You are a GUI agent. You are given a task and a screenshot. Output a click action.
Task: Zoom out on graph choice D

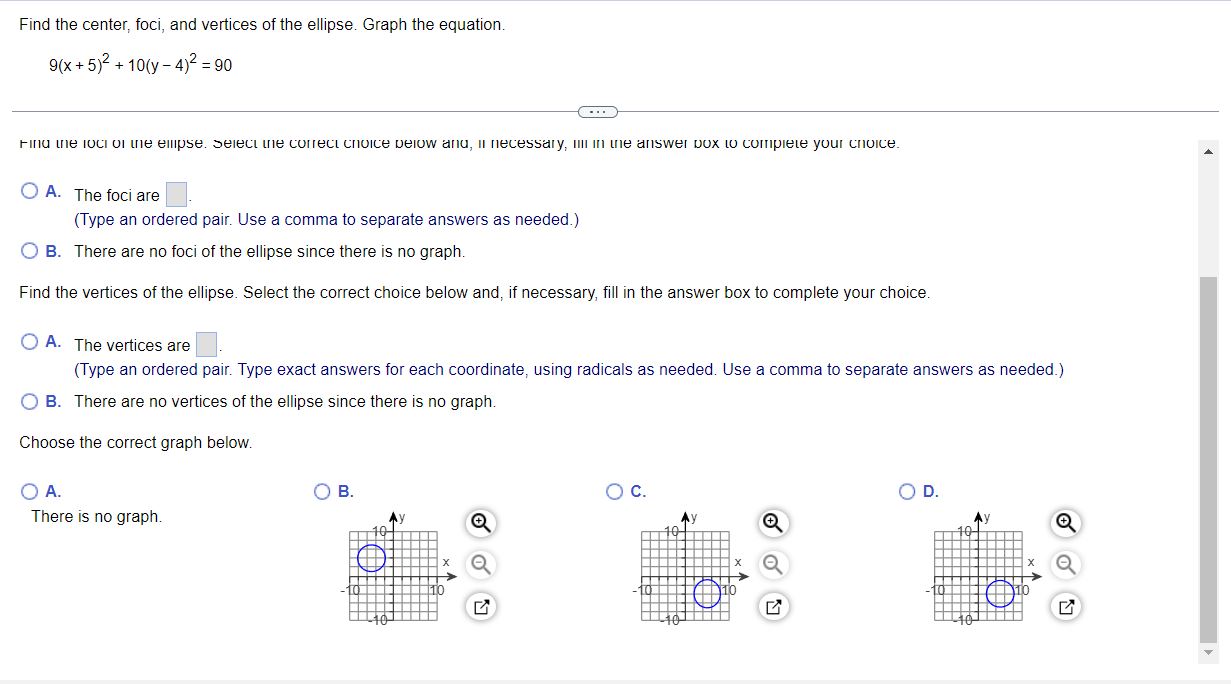click(x=1065, y=564)
